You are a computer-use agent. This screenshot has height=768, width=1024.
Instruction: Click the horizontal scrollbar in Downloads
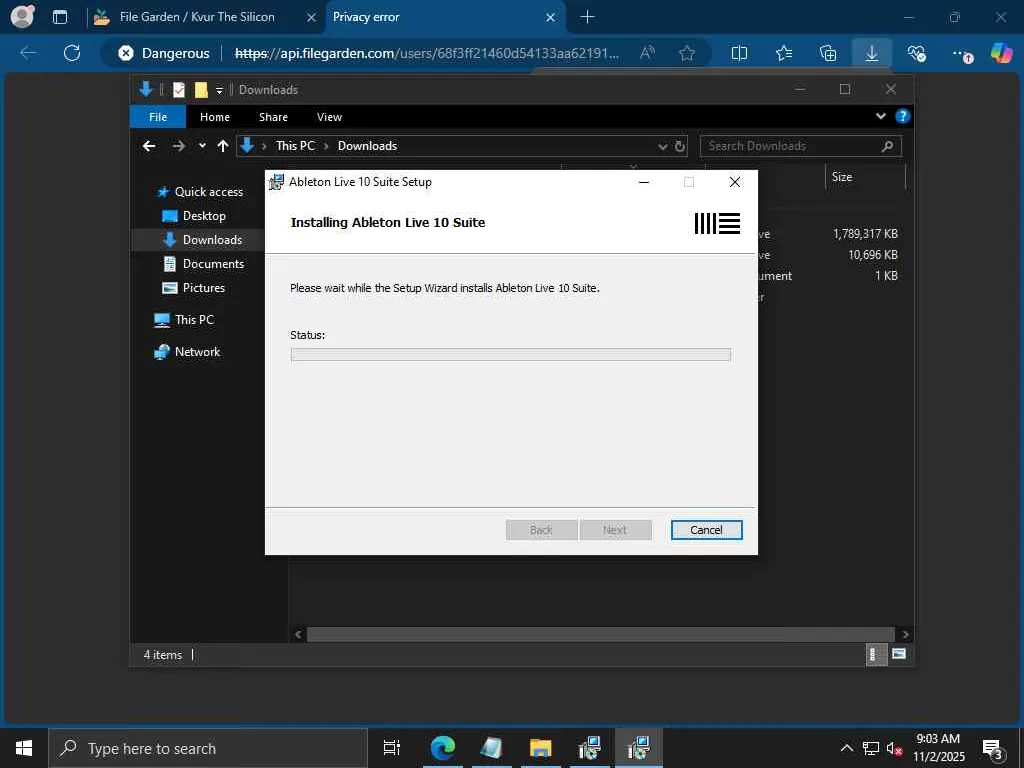[x=600, y=634]
